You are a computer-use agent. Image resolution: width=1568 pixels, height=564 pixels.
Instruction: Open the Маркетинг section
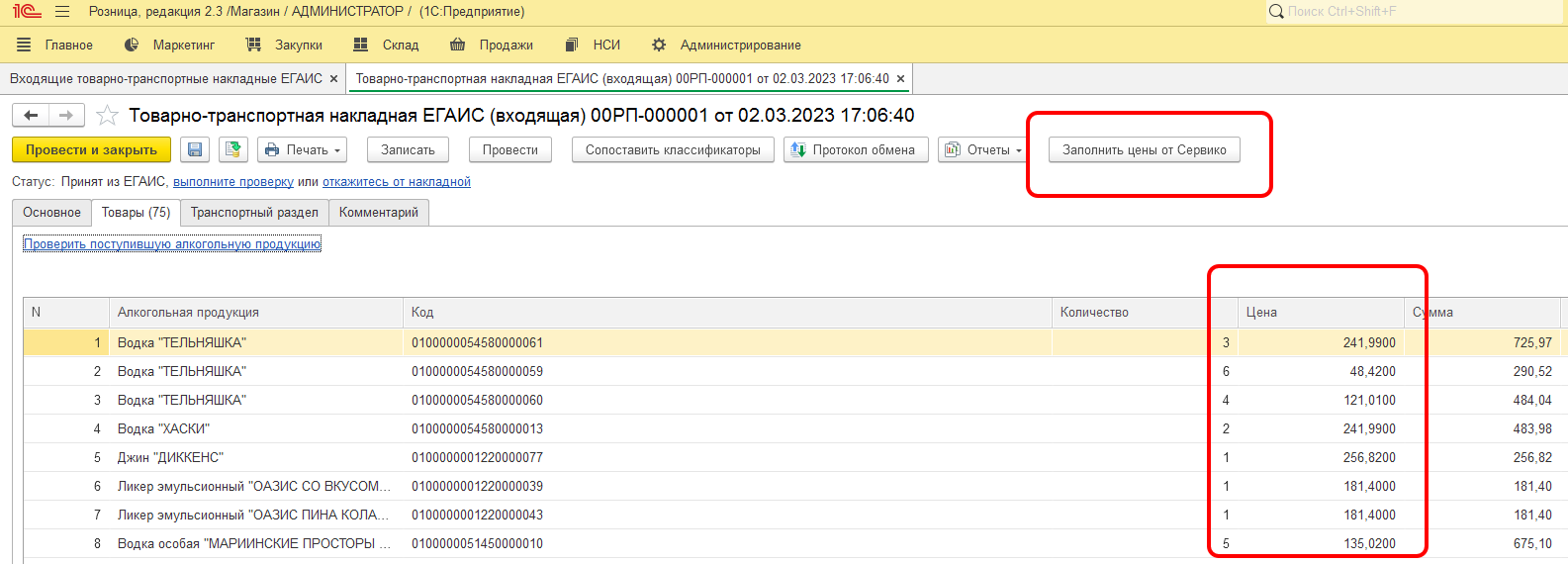coord(184,45)
